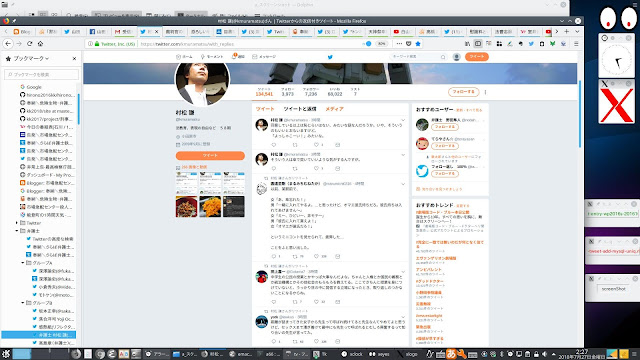Retweet the first tweet by 村松 謙

pos(295,145)
